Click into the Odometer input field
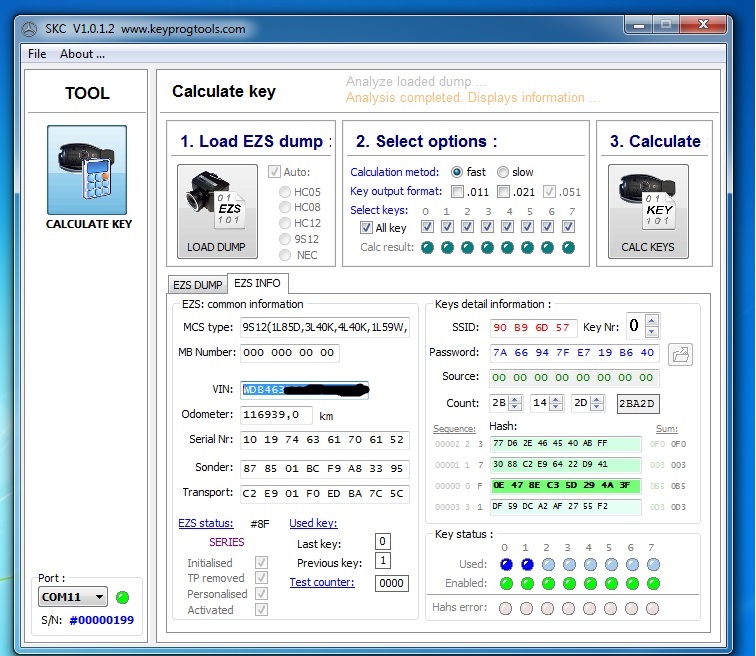 tap(276, 414)
